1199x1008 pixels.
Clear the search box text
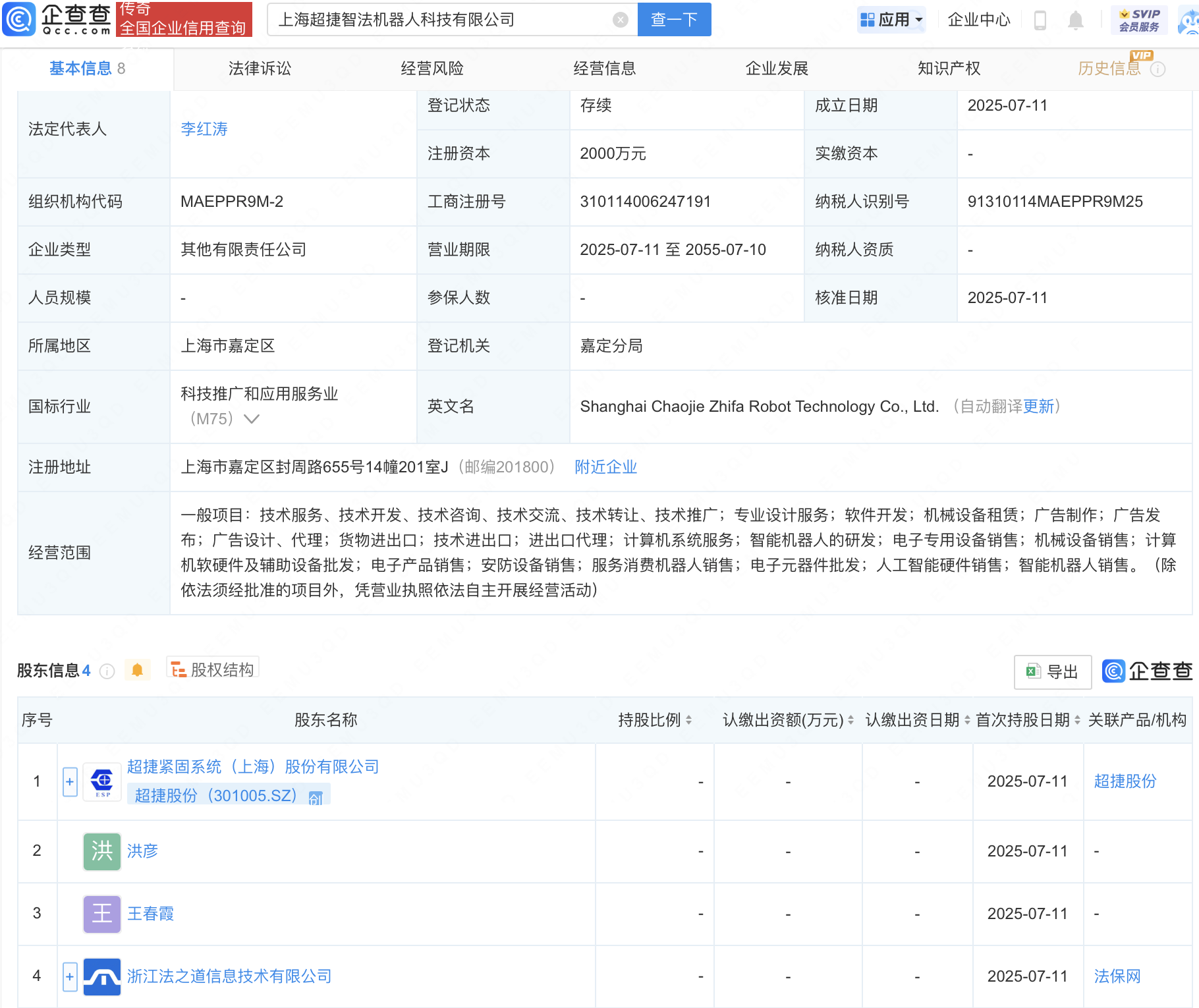(x=620, y=20)
